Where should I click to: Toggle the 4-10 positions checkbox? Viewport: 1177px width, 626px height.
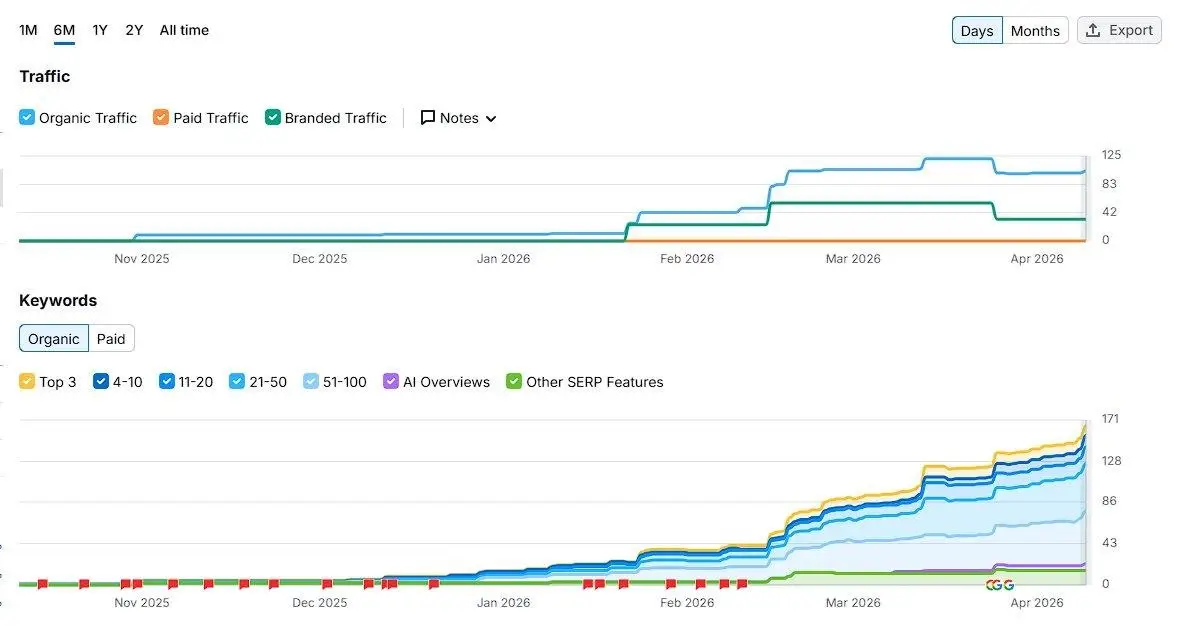pos(101,381)
